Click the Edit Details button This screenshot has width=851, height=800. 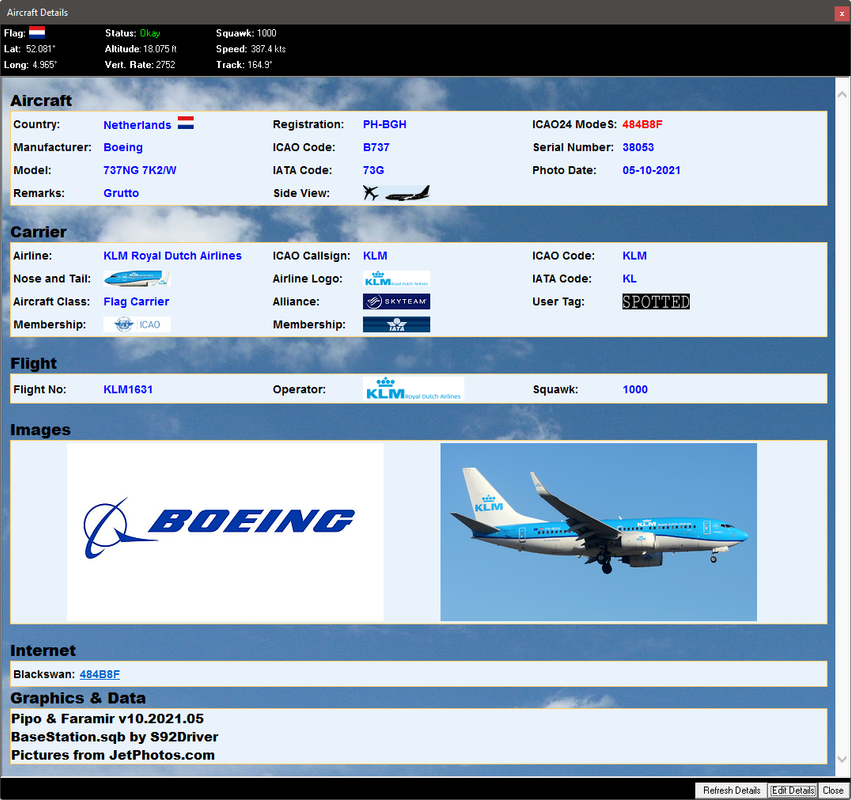coord(793,790)
